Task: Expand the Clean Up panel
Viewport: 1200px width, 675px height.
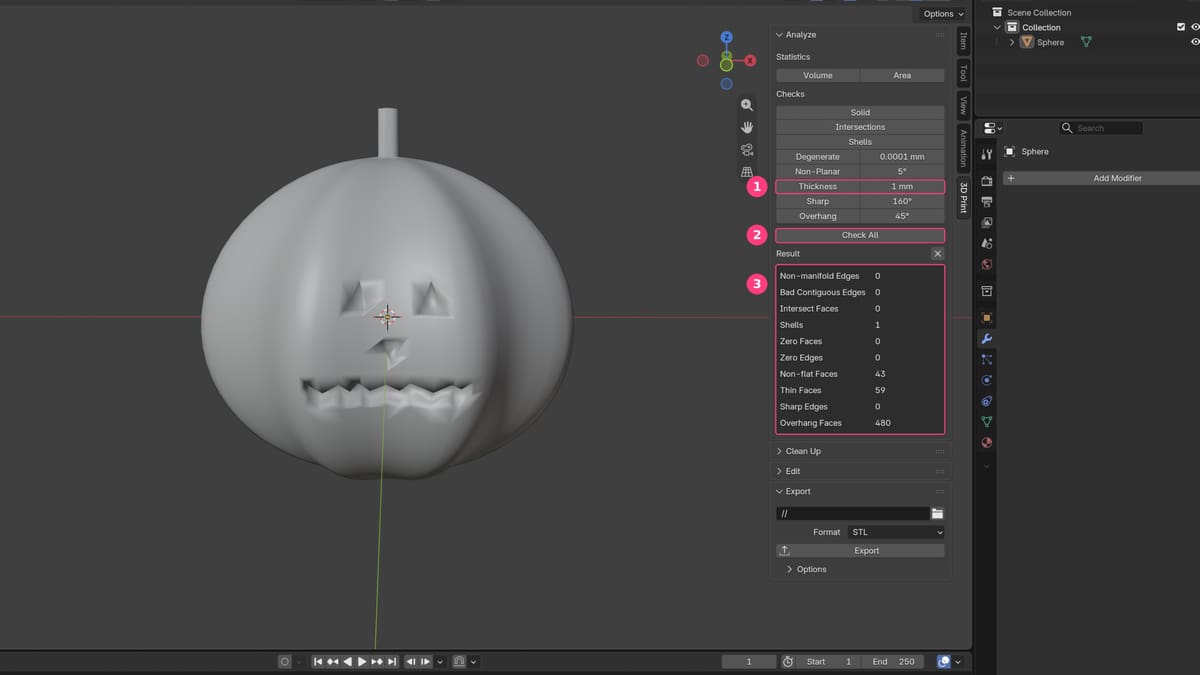Action: (x=779, y=451)
